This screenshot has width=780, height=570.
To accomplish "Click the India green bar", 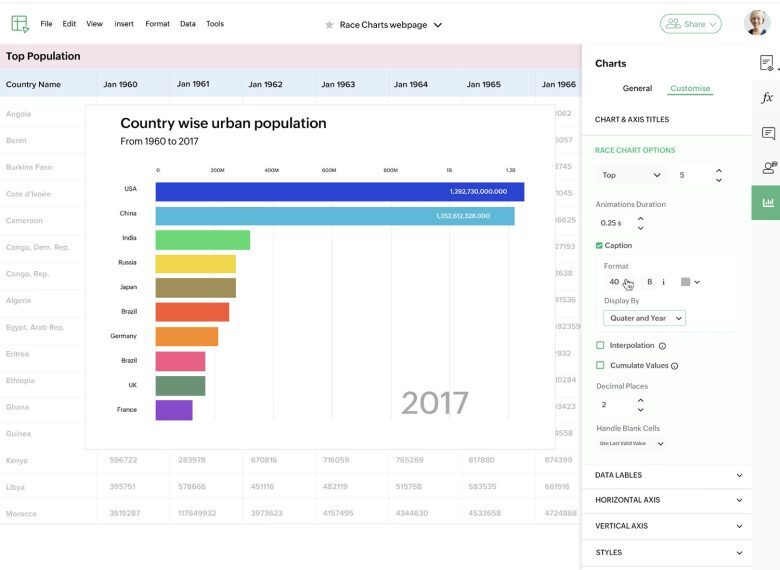I will (x=202, y=240).
